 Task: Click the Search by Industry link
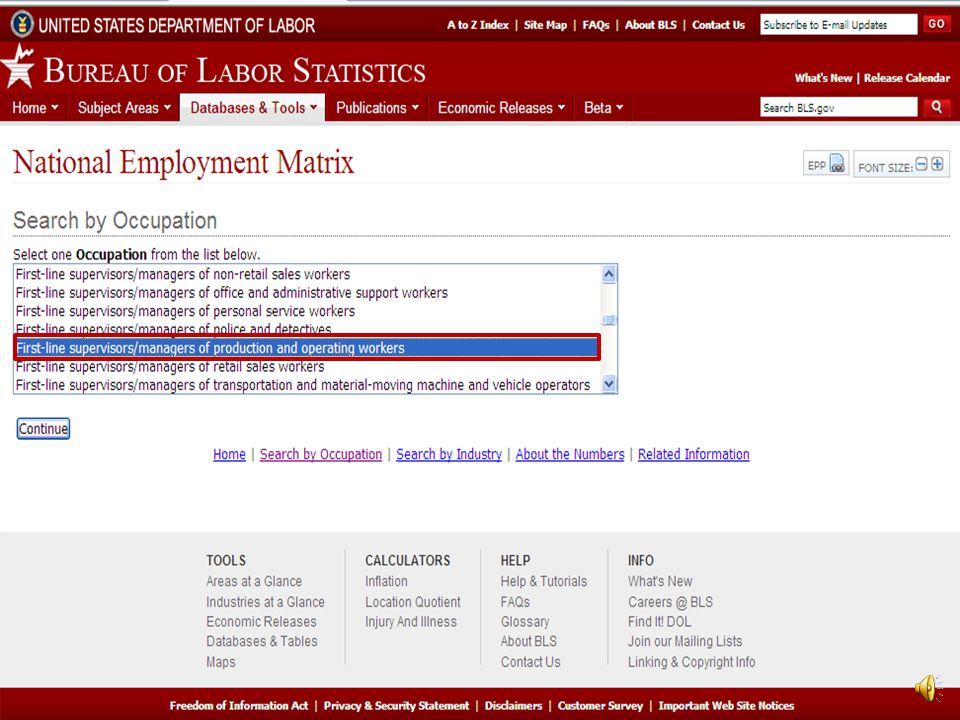pyautogui.click(x=449, y=454)
